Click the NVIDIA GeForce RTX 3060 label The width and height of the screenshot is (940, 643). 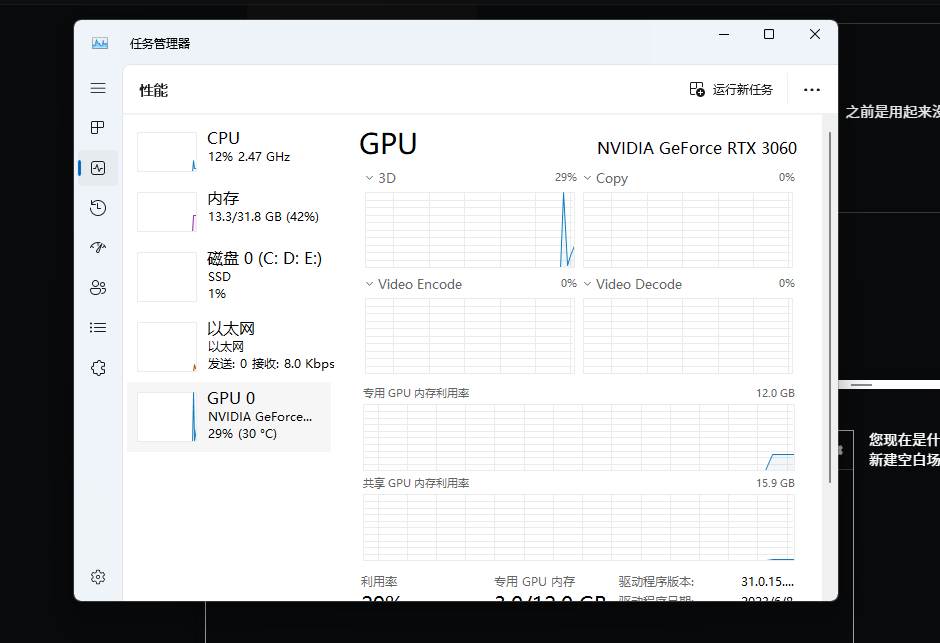pos(697,149)
